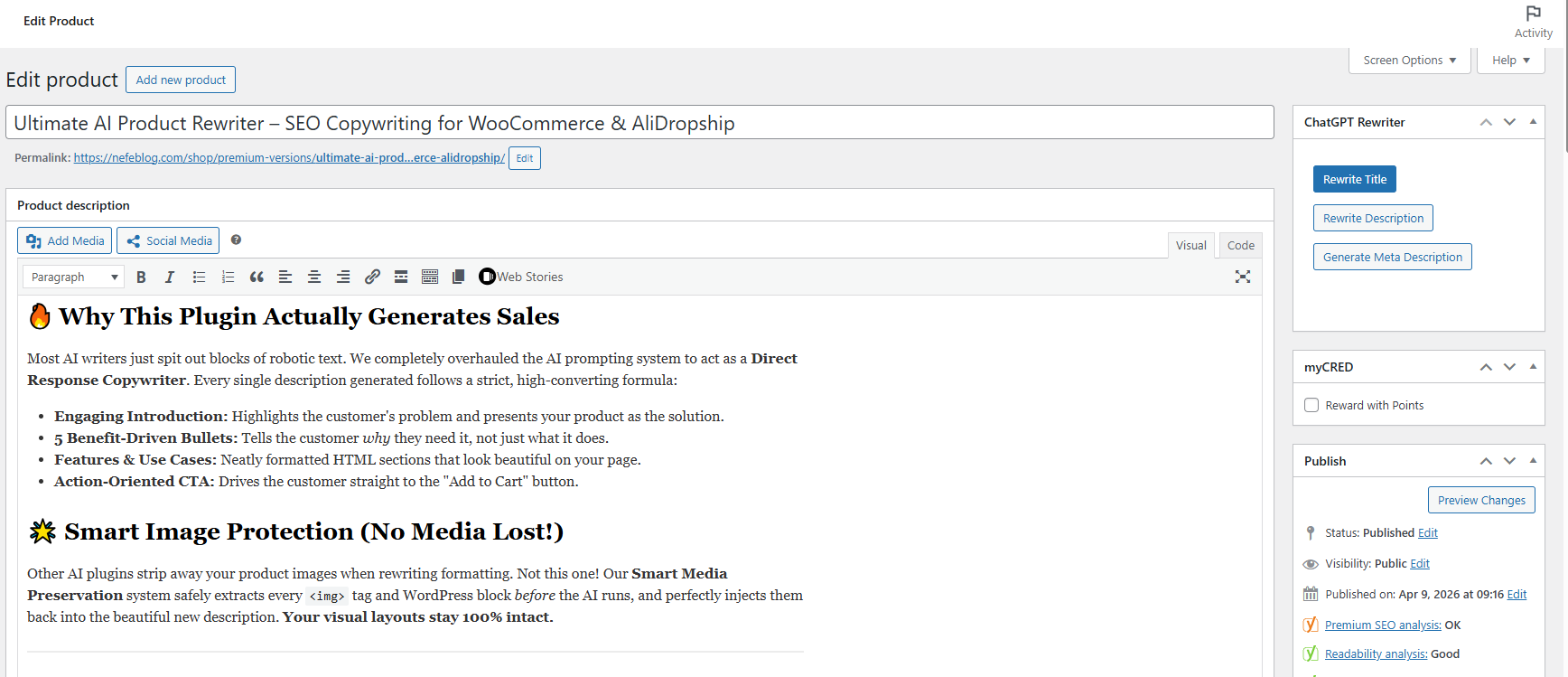Click the 'Engaging Introduction:' bullet text

141,416
